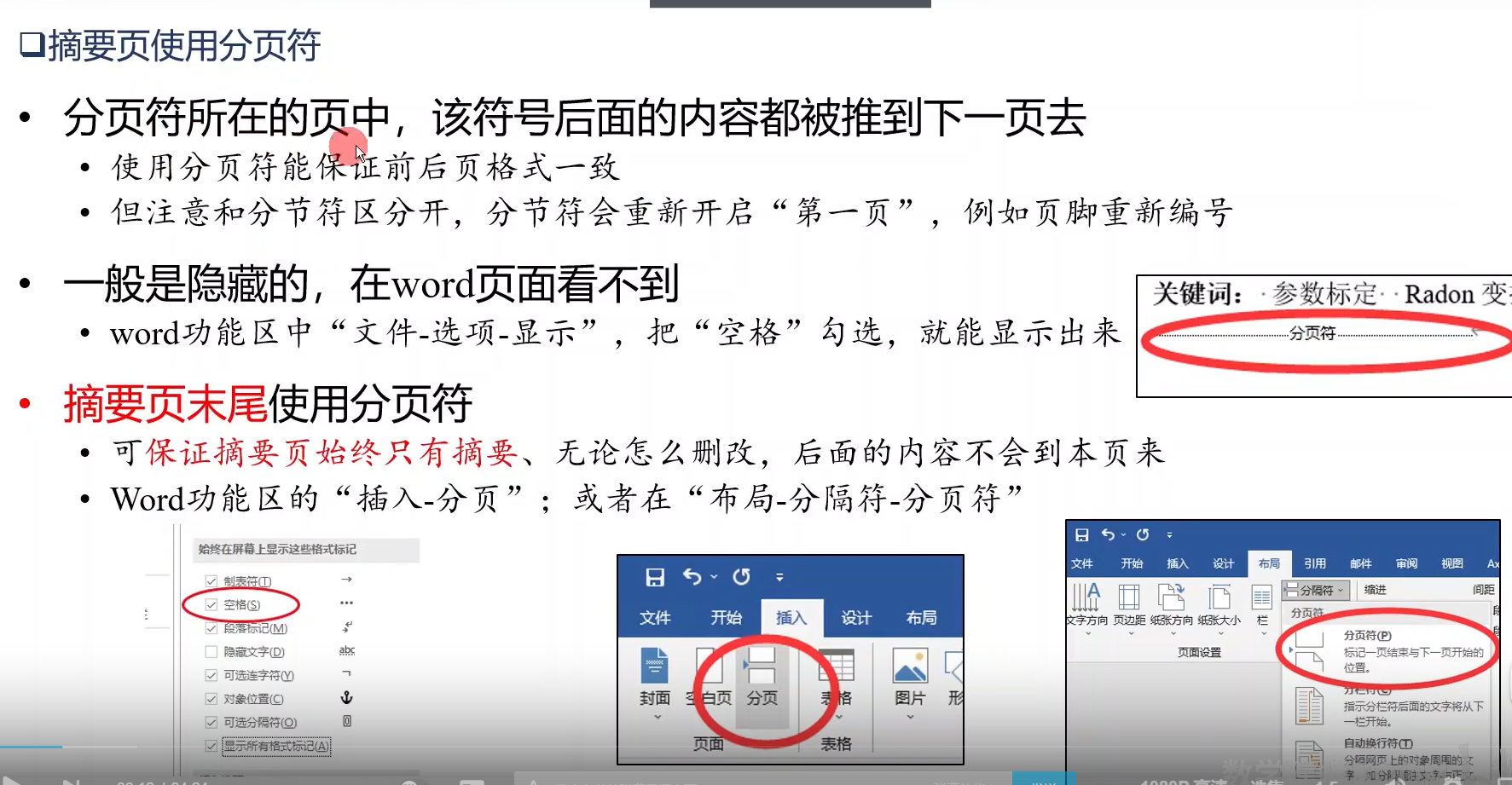Expand the 图片 dropdown arrow
The image size is (1512, 785).
pos(910,717)
